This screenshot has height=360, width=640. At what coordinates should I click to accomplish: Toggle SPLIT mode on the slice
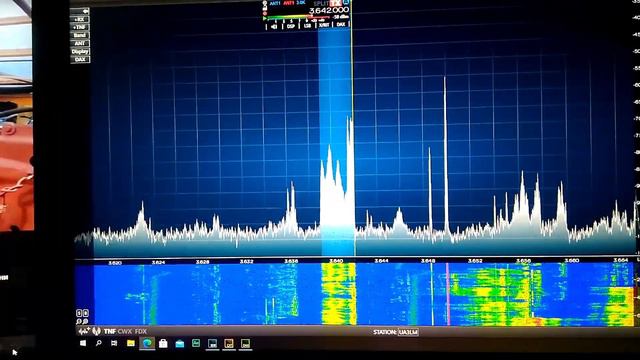(x=322, y=3)
